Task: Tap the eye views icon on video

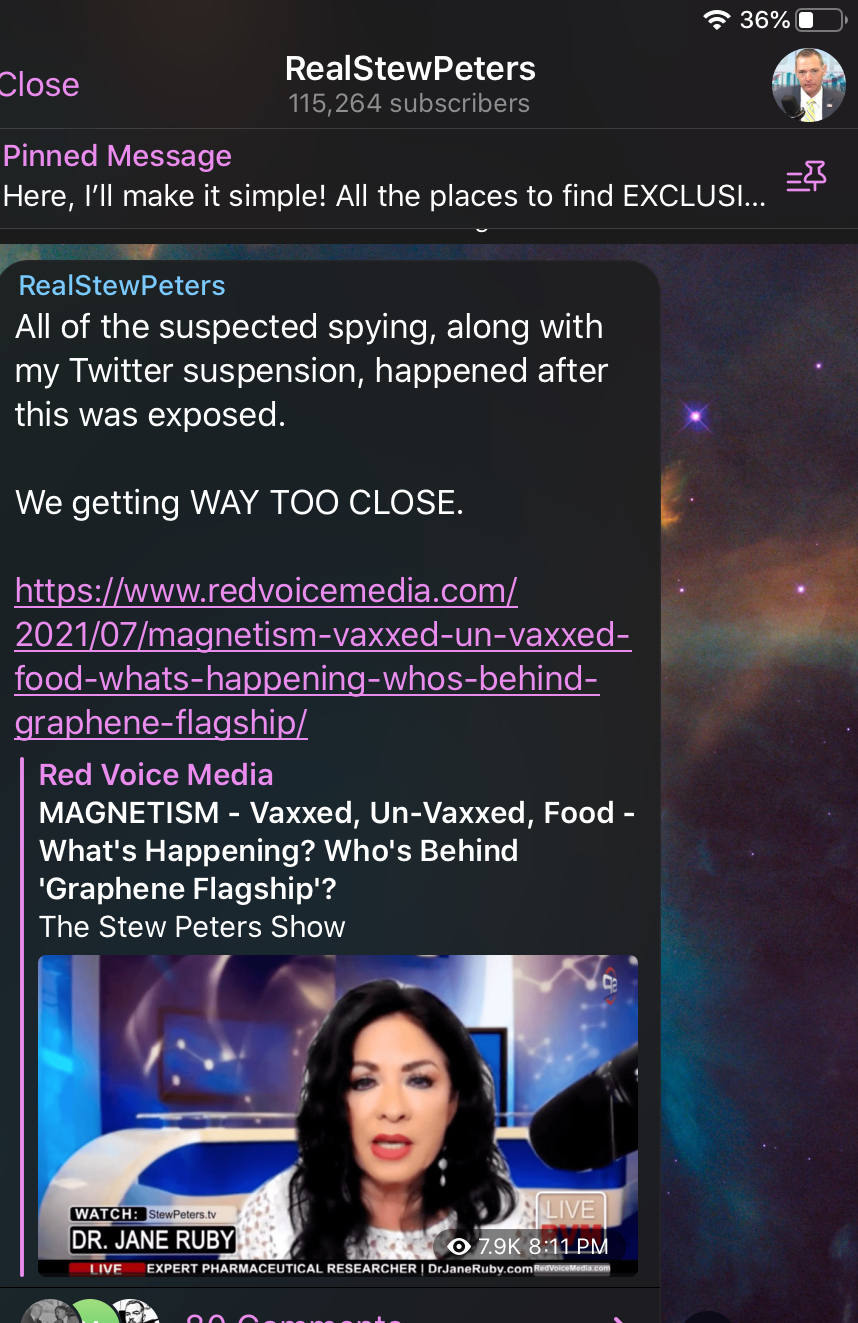Action: click(459, 1246)
